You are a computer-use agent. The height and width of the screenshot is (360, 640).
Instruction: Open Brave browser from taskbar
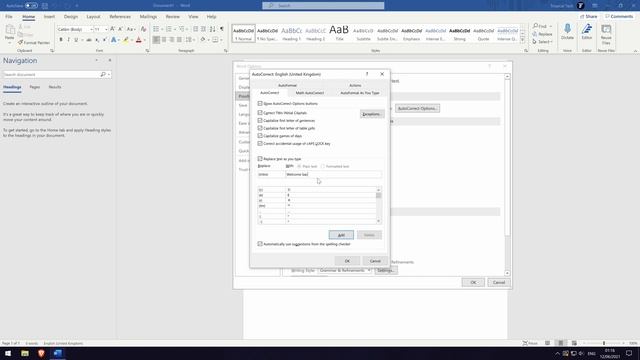[41, 353]
